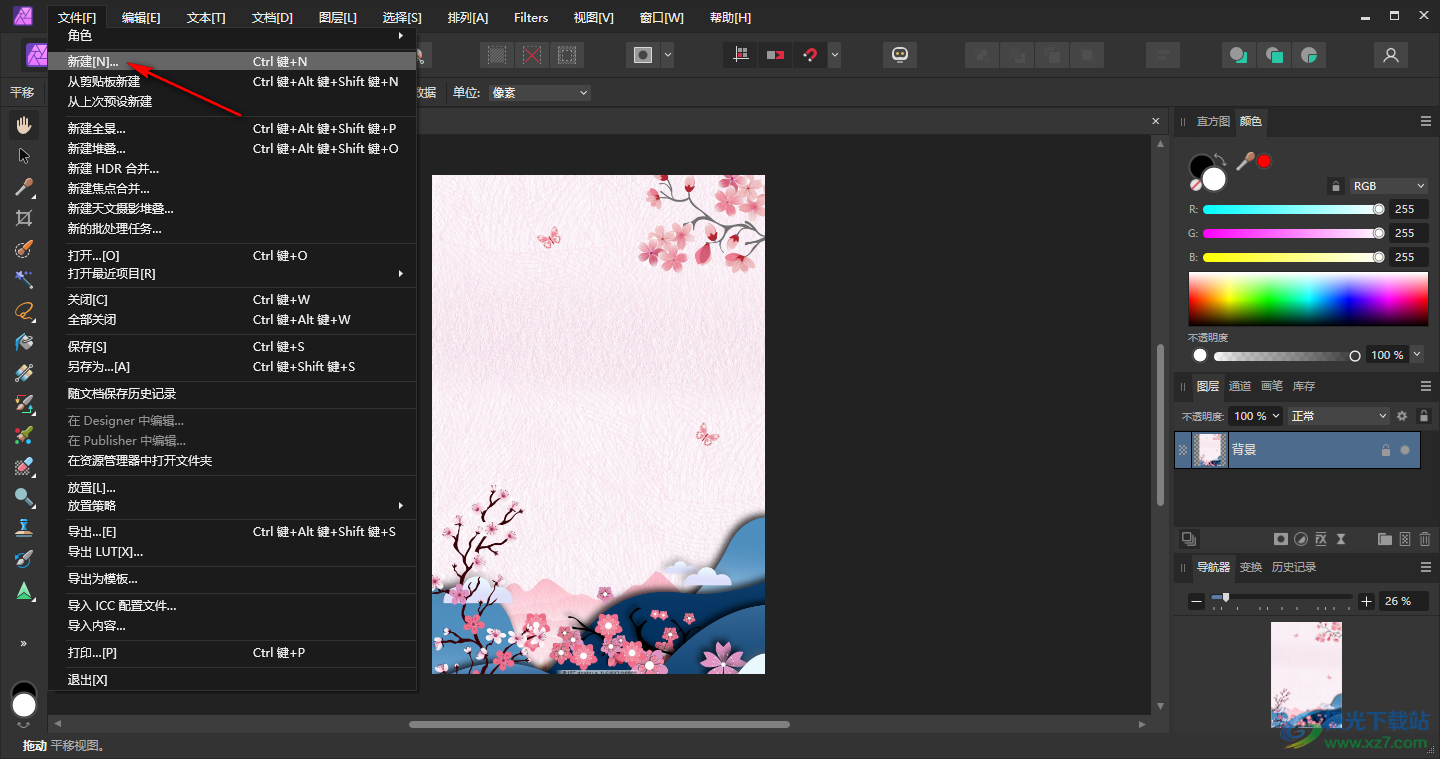Switch to the 通道 (Channels) tab
The width and height of the screenshot is (1440, 759).
(x=1240, y=386)
